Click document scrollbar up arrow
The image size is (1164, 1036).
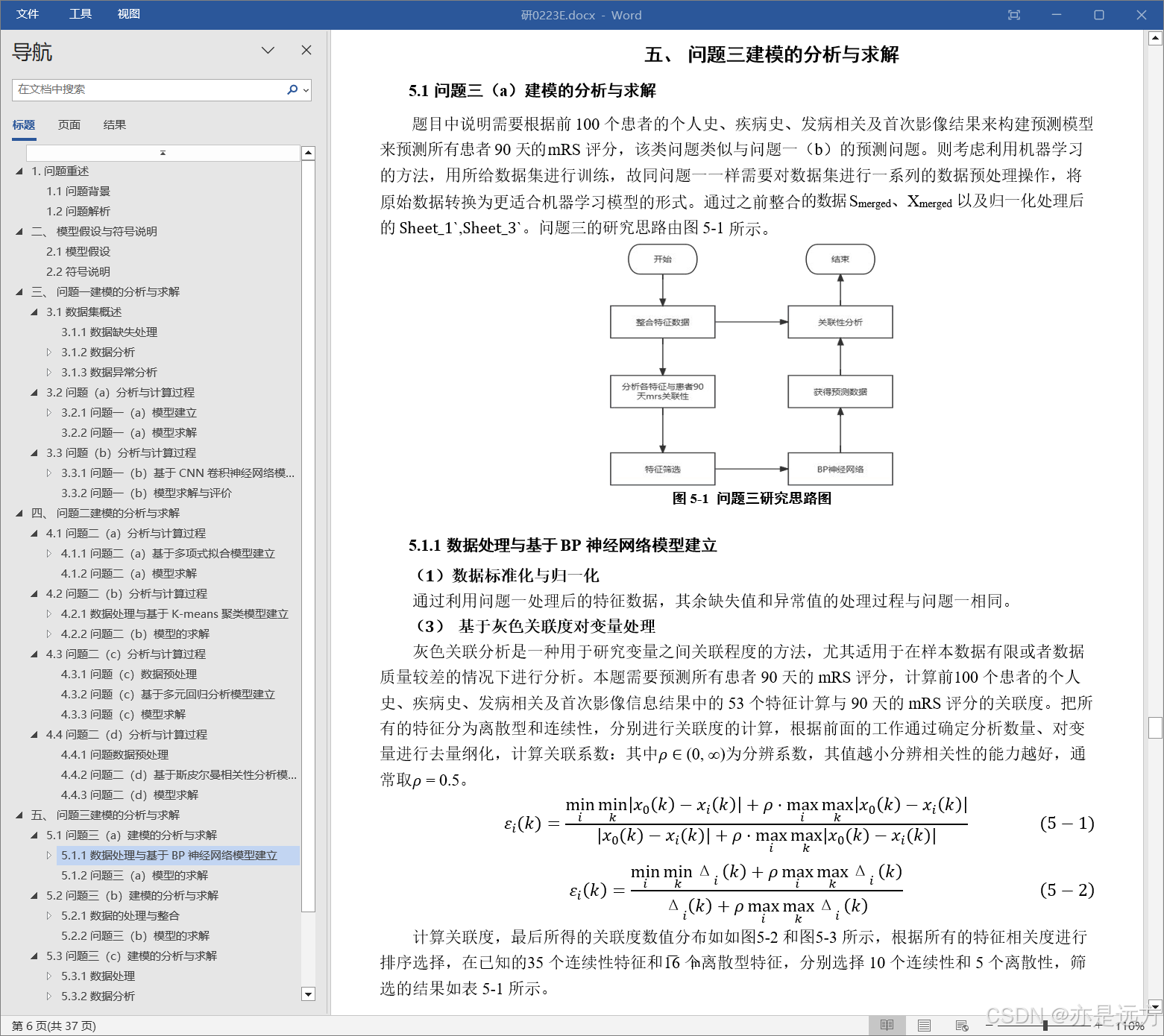pyautogui.click(x=1156, y=37)
